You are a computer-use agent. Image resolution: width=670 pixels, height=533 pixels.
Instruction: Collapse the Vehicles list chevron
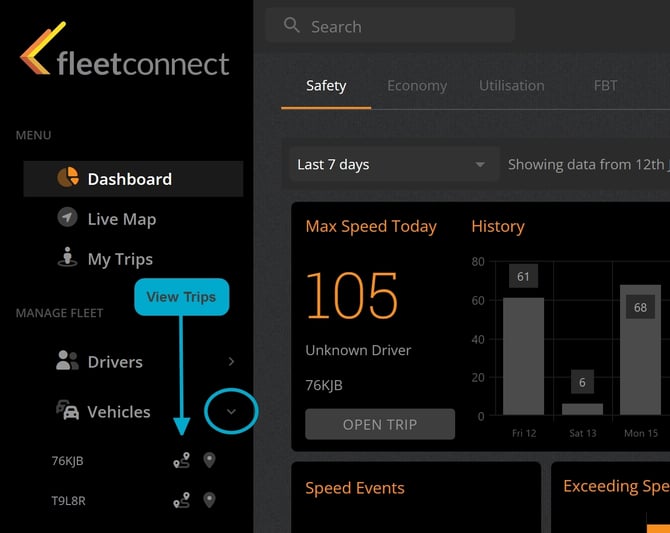(231, 412)
